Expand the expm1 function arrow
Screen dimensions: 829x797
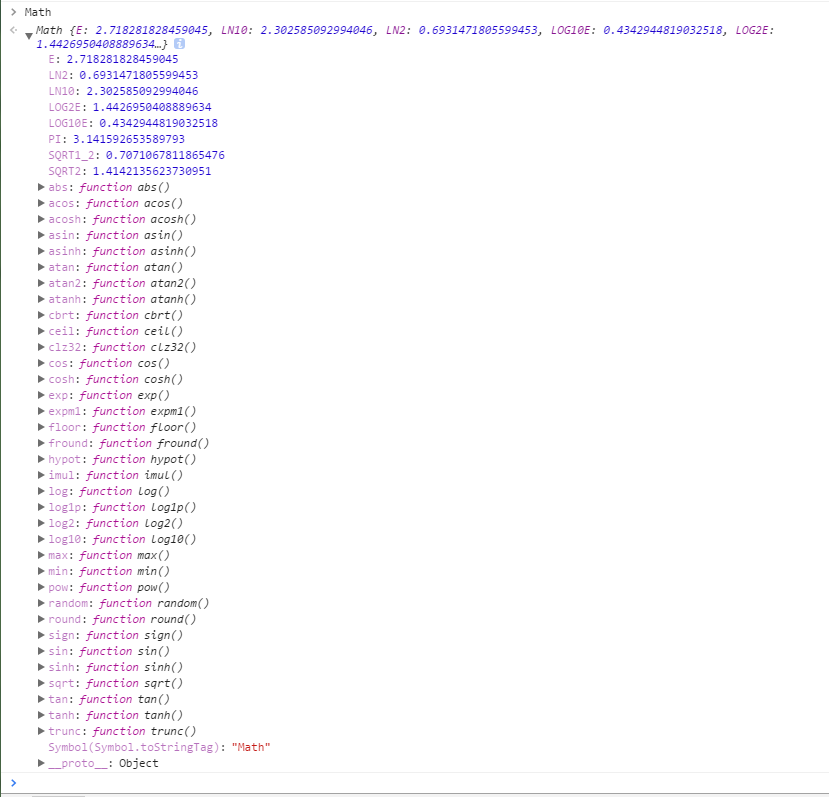[41, 411]
